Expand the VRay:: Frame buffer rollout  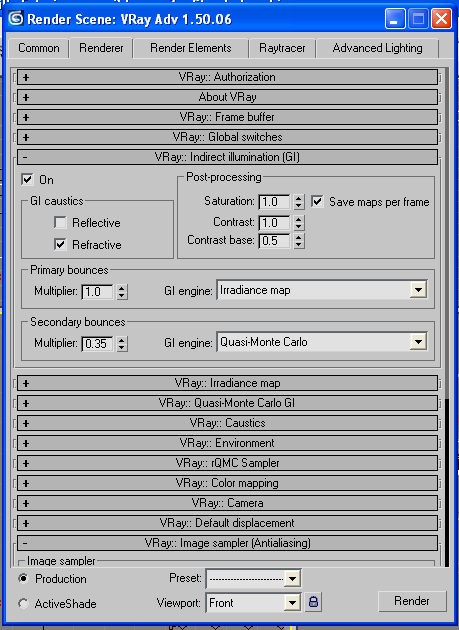227,117
